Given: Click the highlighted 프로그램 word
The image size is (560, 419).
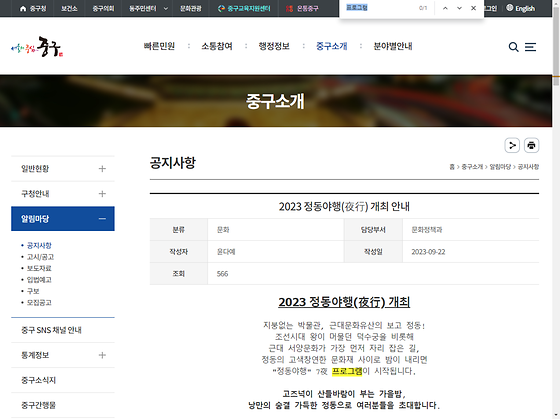Looking at the screenshot, I should (x=347, y=371).
